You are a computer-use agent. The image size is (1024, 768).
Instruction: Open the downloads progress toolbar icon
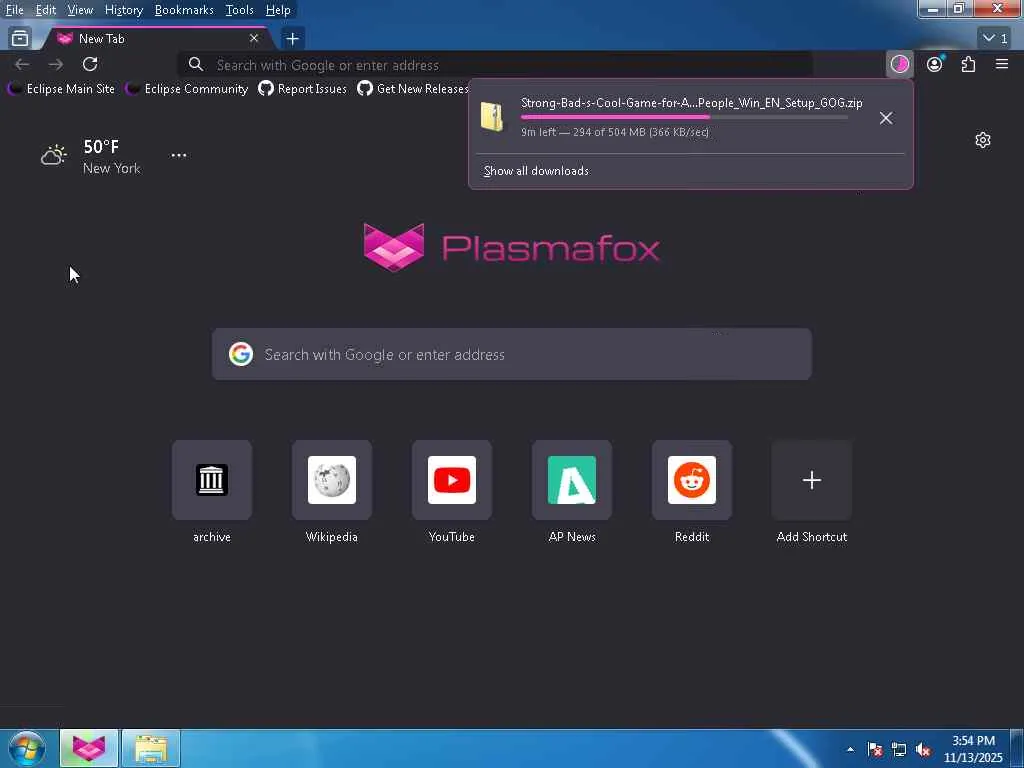point(900,64)
